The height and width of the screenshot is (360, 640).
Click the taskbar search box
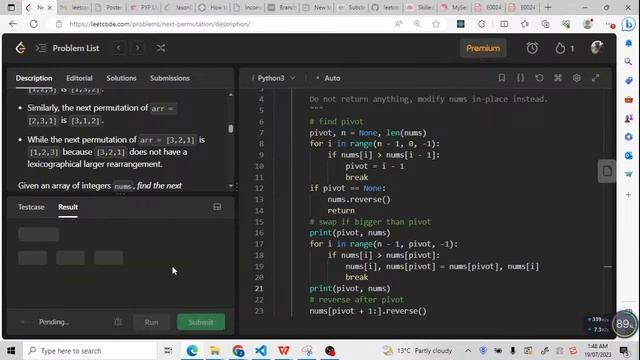[x=89, y=351]
